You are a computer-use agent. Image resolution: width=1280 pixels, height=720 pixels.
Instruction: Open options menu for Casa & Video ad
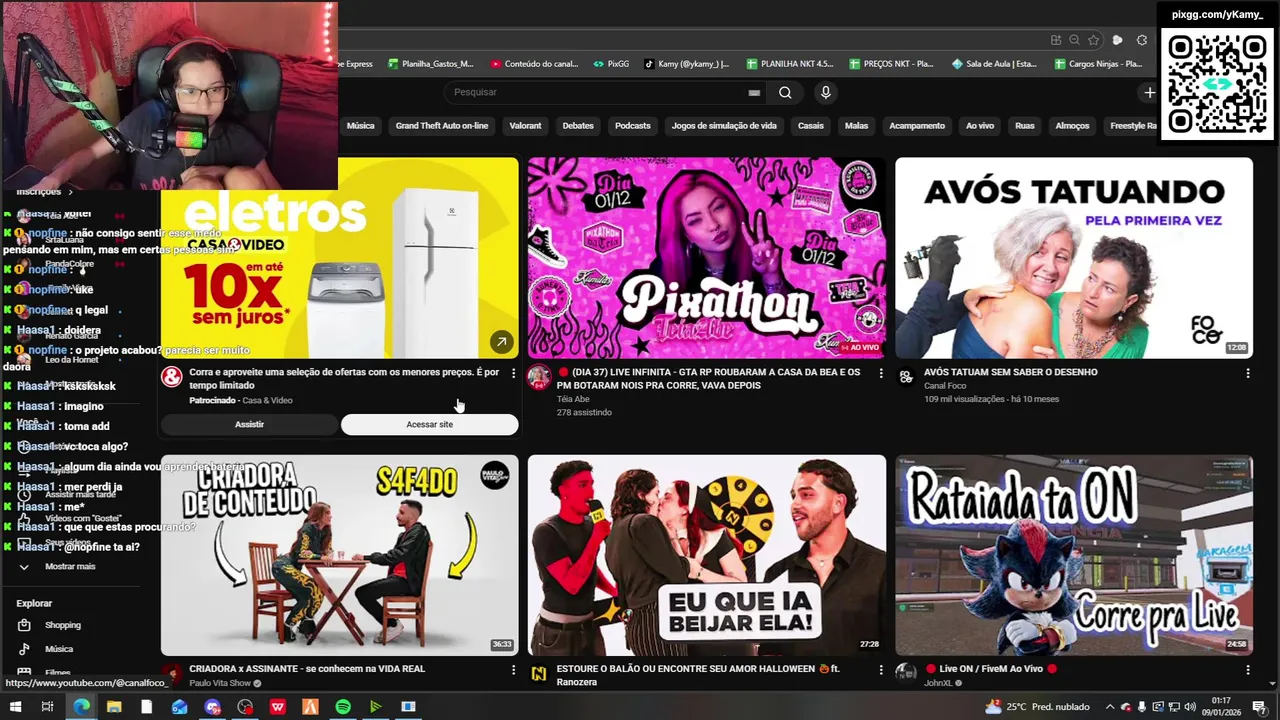[513, 373]
